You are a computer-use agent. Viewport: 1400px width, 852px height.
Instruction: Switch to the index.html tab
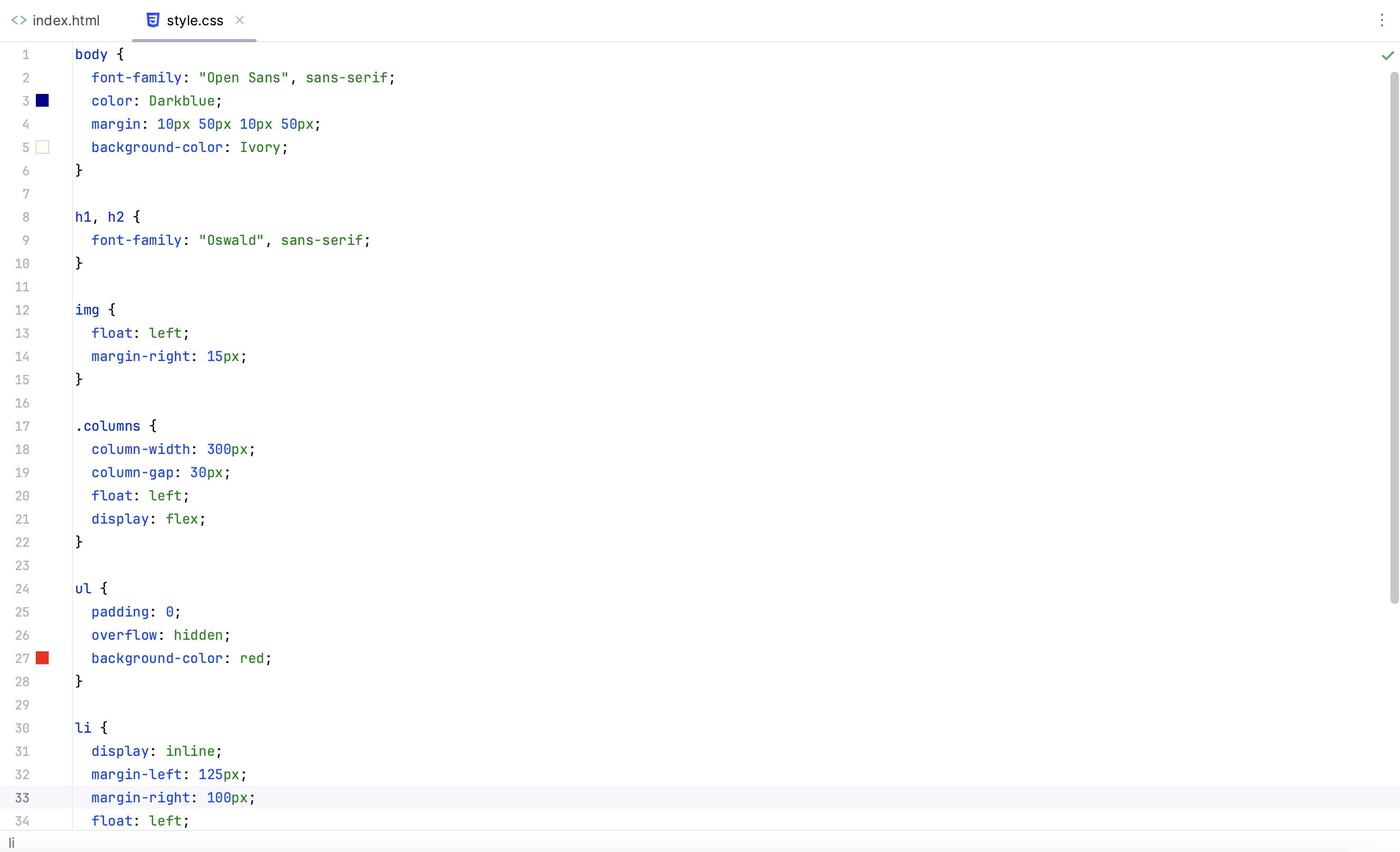coord(65,21)
